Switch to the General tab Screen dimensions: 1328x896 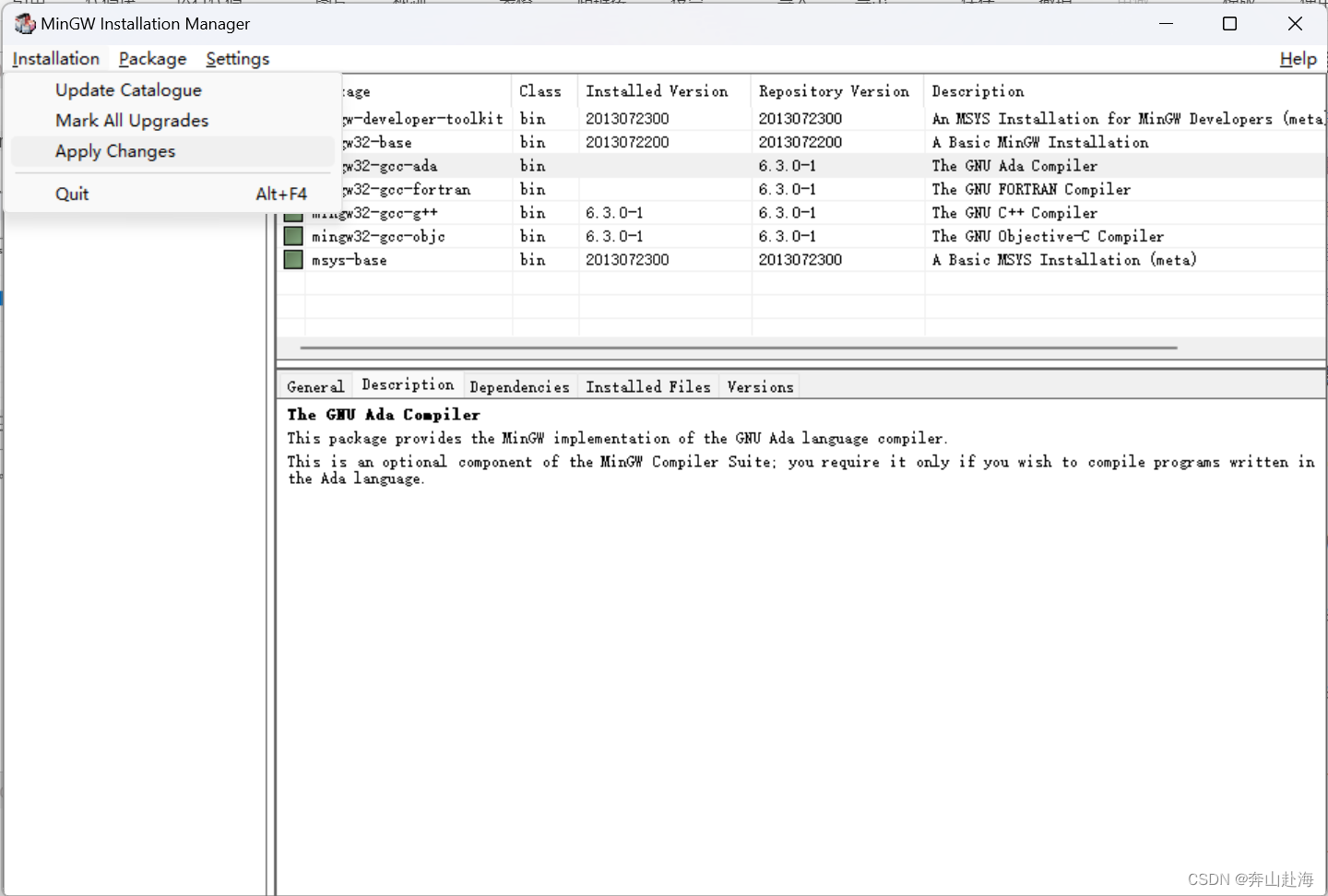pos(314,387)
